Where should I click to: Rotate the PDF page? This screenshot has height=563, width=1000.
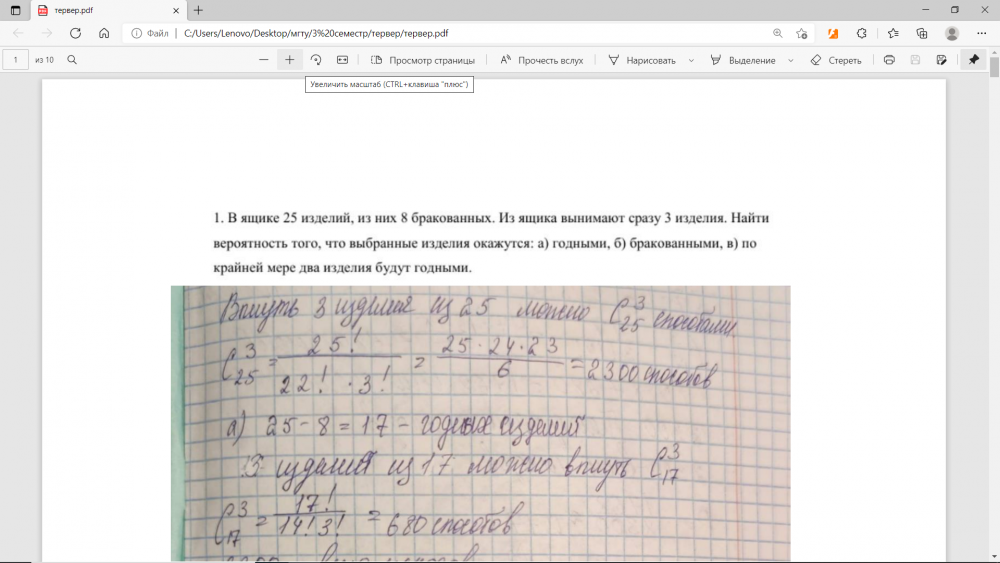point(316,60)
